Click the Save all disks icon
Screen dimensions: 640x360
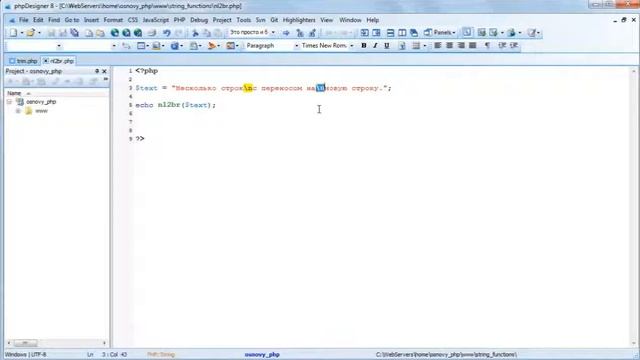pyautogui.click(x=74, y=33)
